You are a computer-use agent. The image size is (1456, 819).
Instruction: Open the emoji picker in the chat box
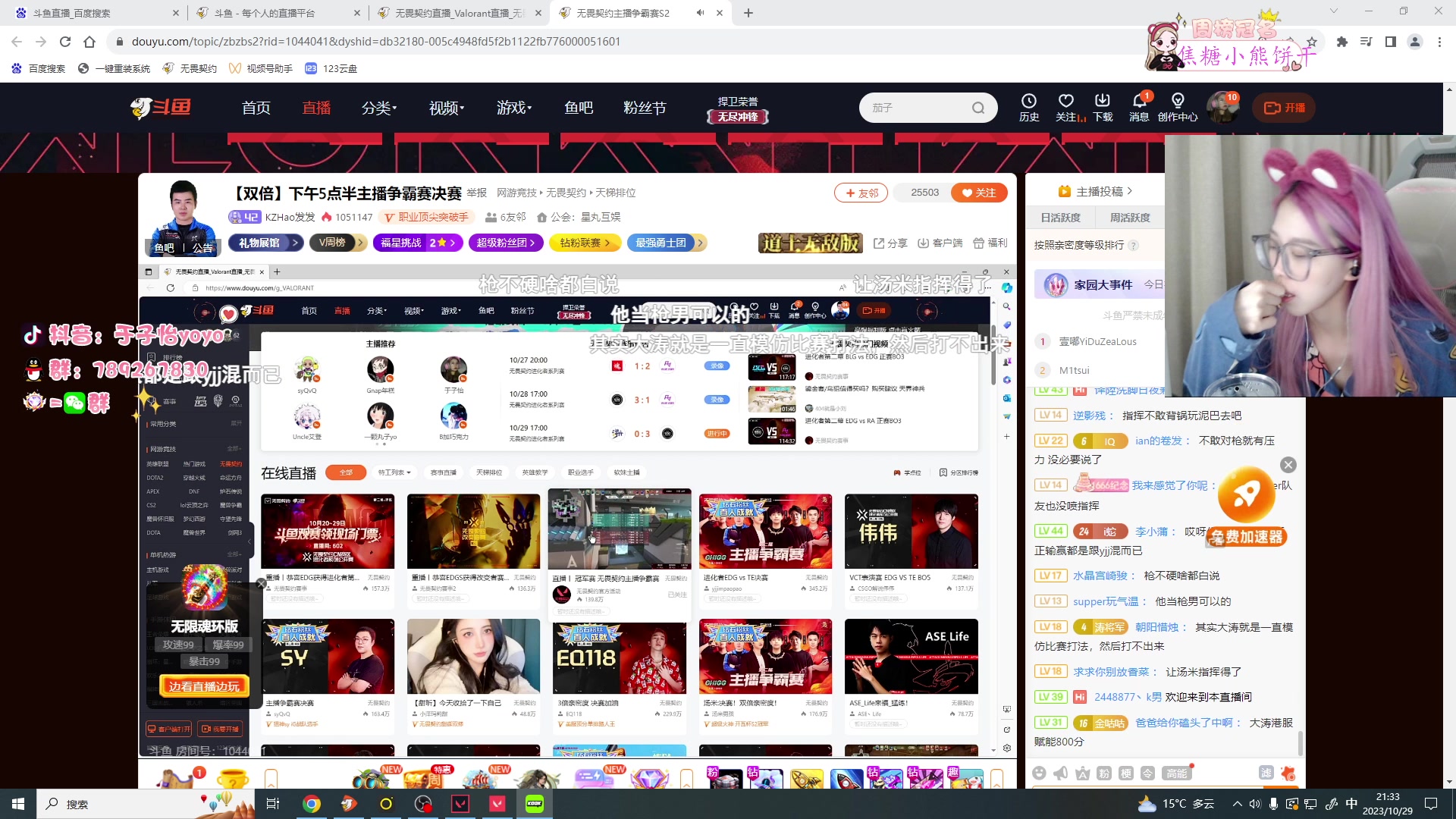(1039, 773)
